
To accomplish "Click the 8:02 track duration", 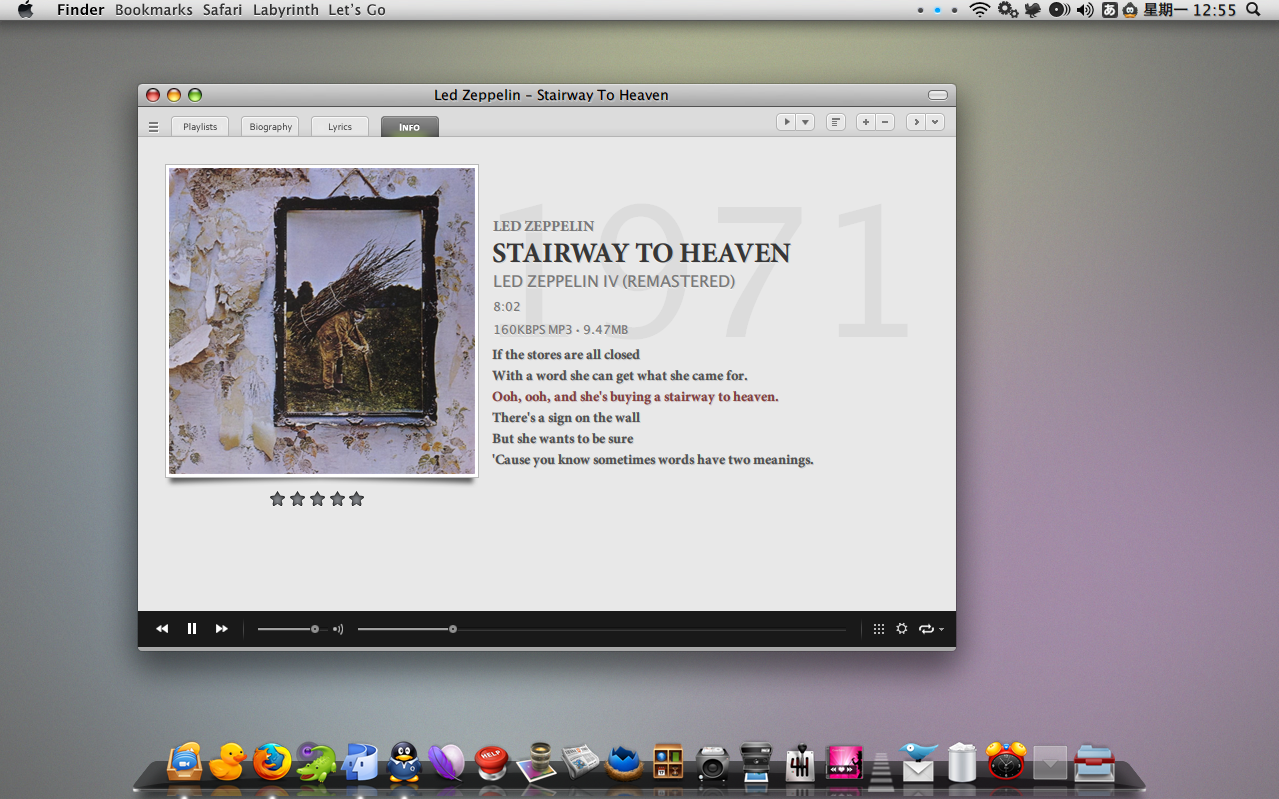I will (507, 307).
